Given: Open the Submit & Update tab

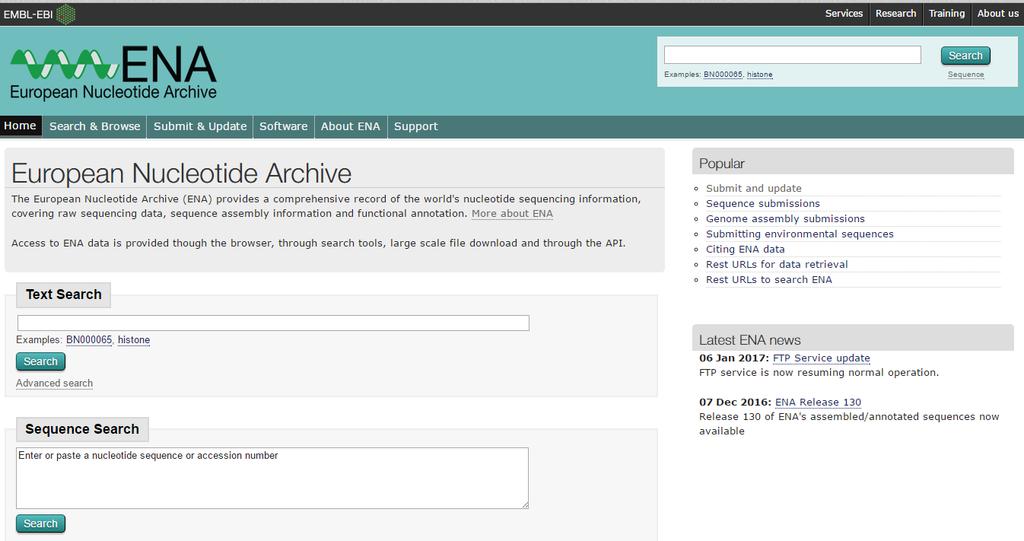Looking at the screenshot, I should coord(200,127).
